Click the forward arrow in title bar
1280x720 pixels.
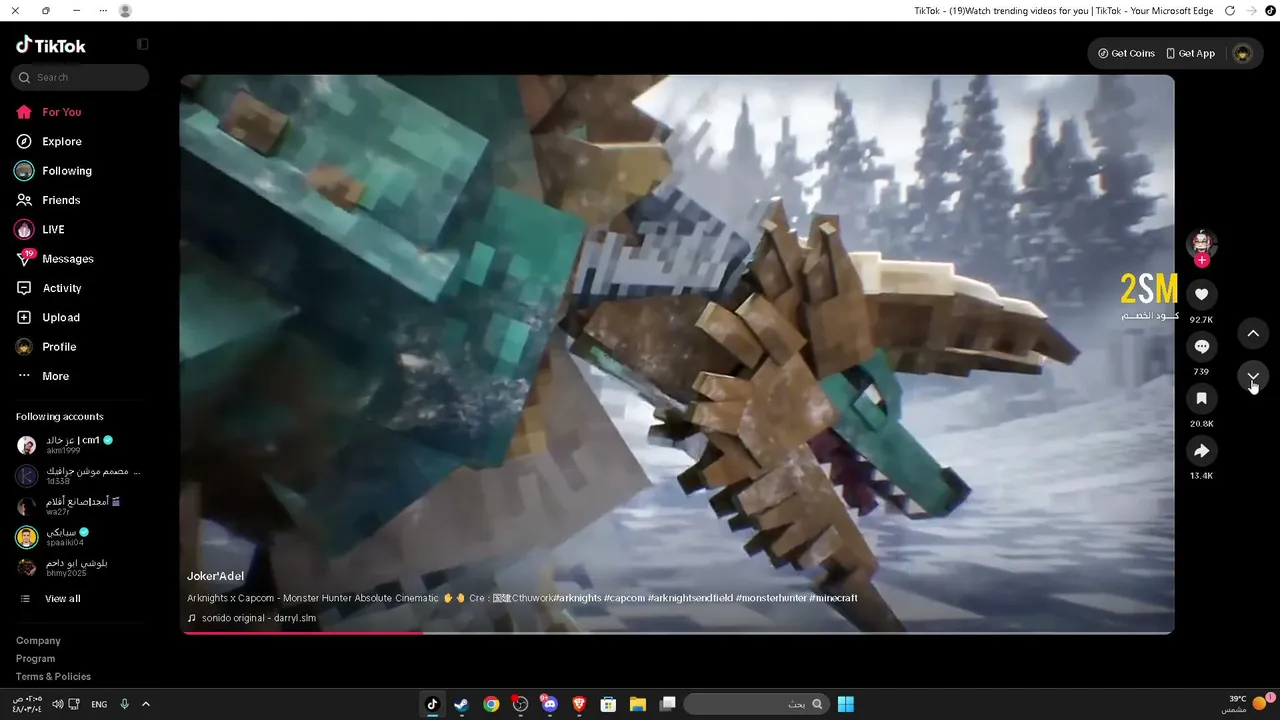click(x=1251, y=11)
